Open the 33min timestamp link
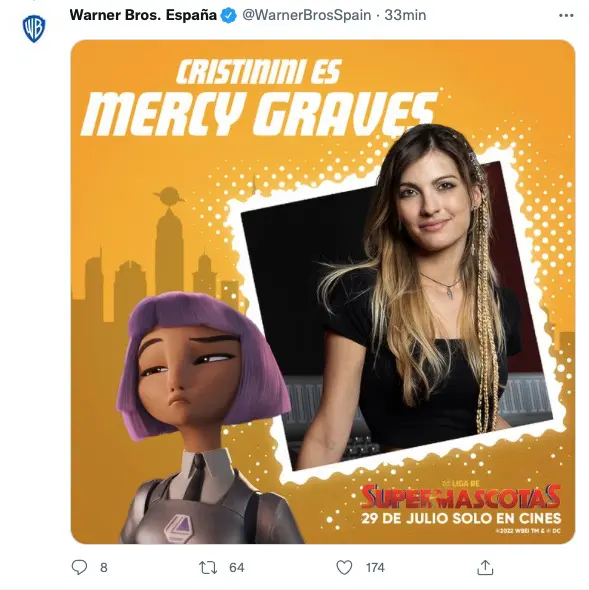The height and width of the screenshot is (590, 589). (405, 15)
